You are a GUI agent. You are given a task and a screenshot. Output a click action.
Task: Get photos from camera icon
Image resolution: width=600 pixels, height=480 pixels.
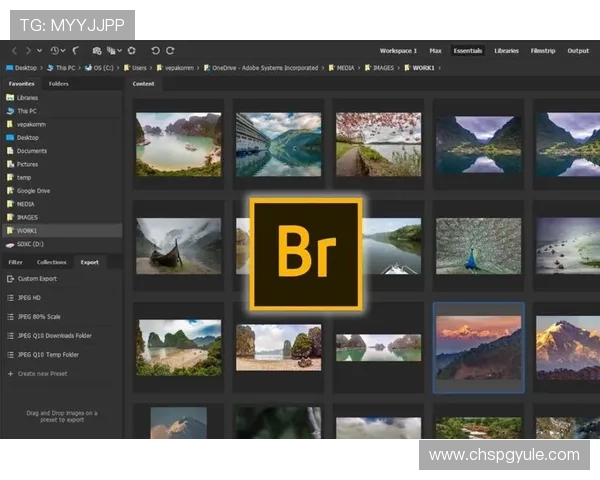97,51
